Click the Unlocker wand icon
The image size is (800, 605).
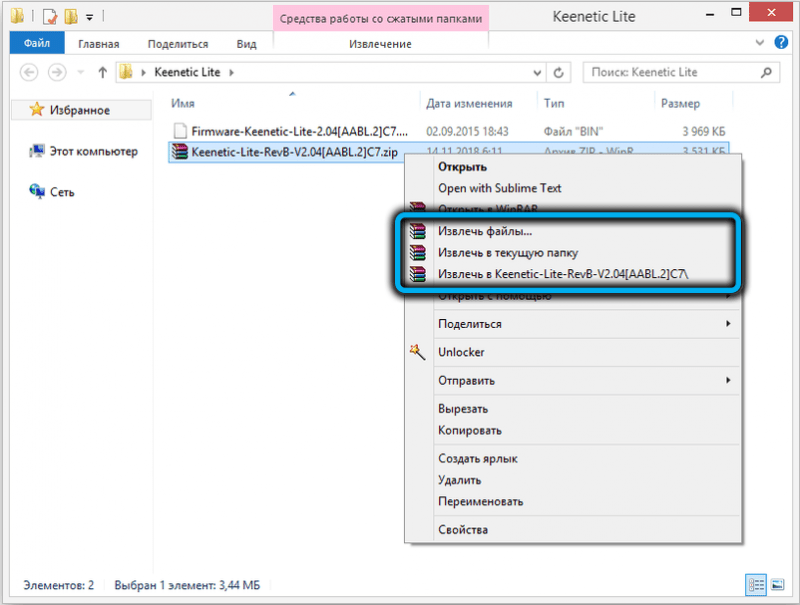pos(417,352)
